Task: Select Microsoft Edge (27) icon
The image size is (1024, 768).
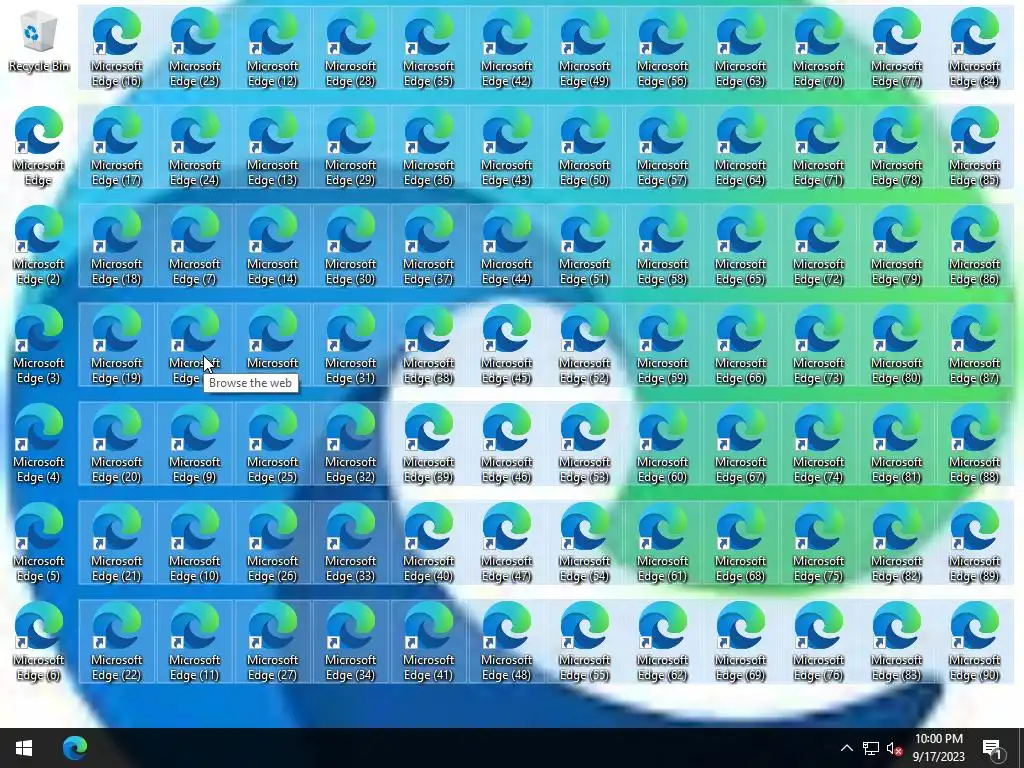Action: coord(272,642)
